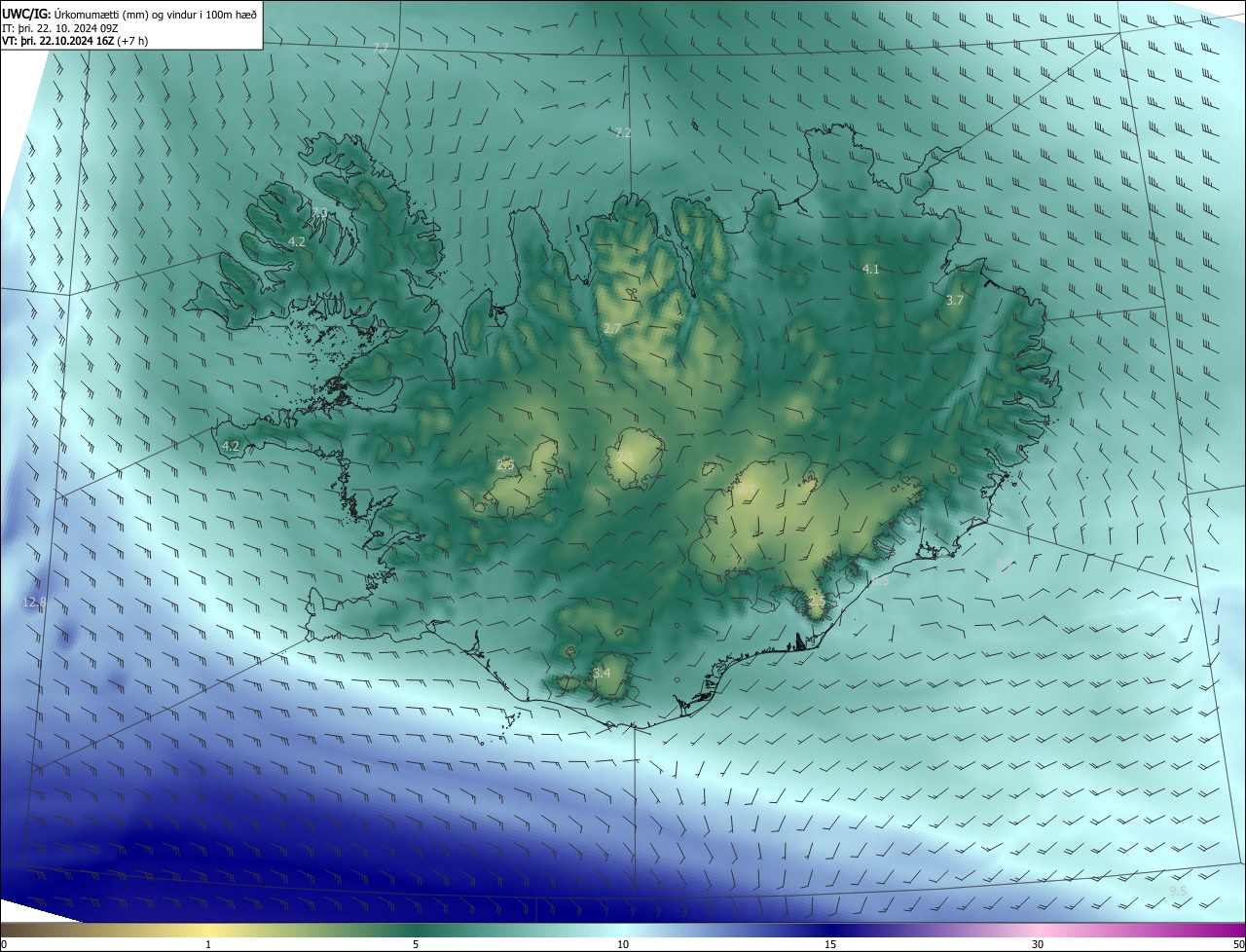The height and width of the screenshot is (952, 1246).
Task: Click the legend tick label 10
Action: point(623,944)
